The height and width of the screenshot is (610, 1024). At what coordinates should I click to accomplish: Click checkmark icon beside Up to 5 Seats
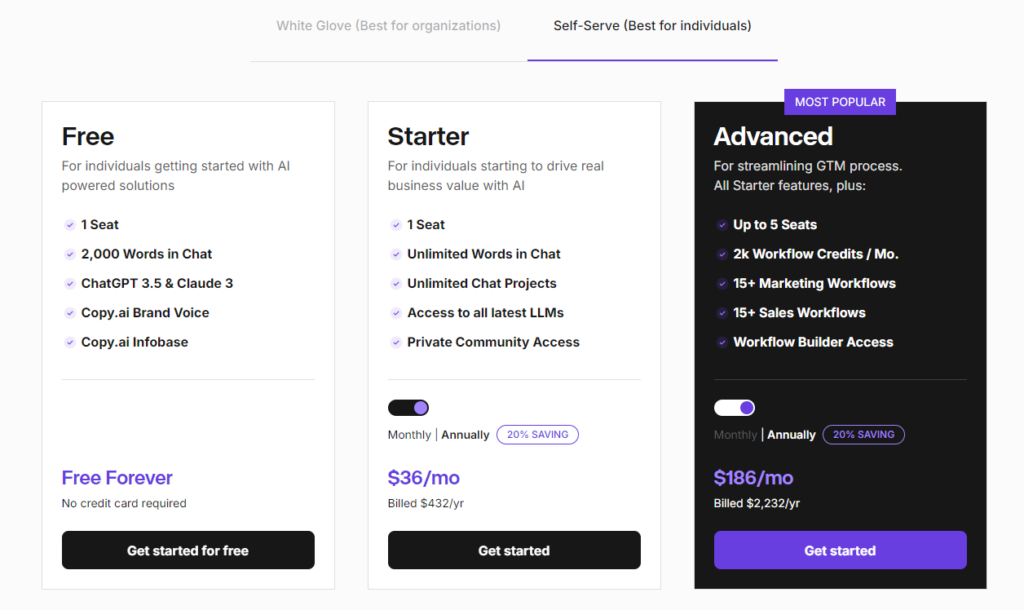pyautogui.click(x=721, y=225)
